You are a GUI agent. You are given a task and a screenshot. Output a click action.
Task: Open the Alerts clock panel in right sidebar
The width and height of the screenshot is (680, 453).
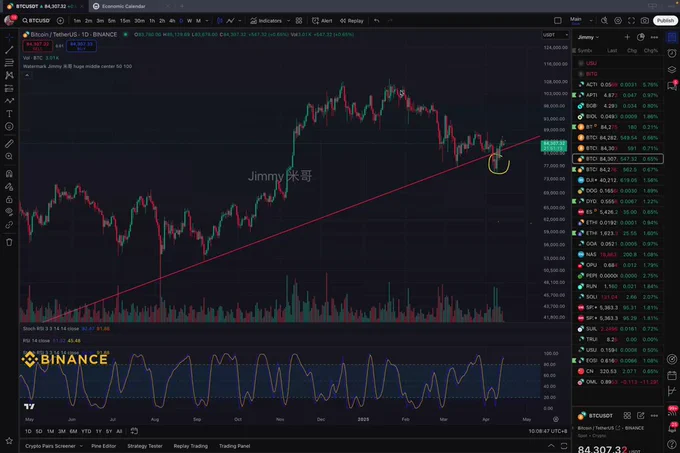point(672,53)
